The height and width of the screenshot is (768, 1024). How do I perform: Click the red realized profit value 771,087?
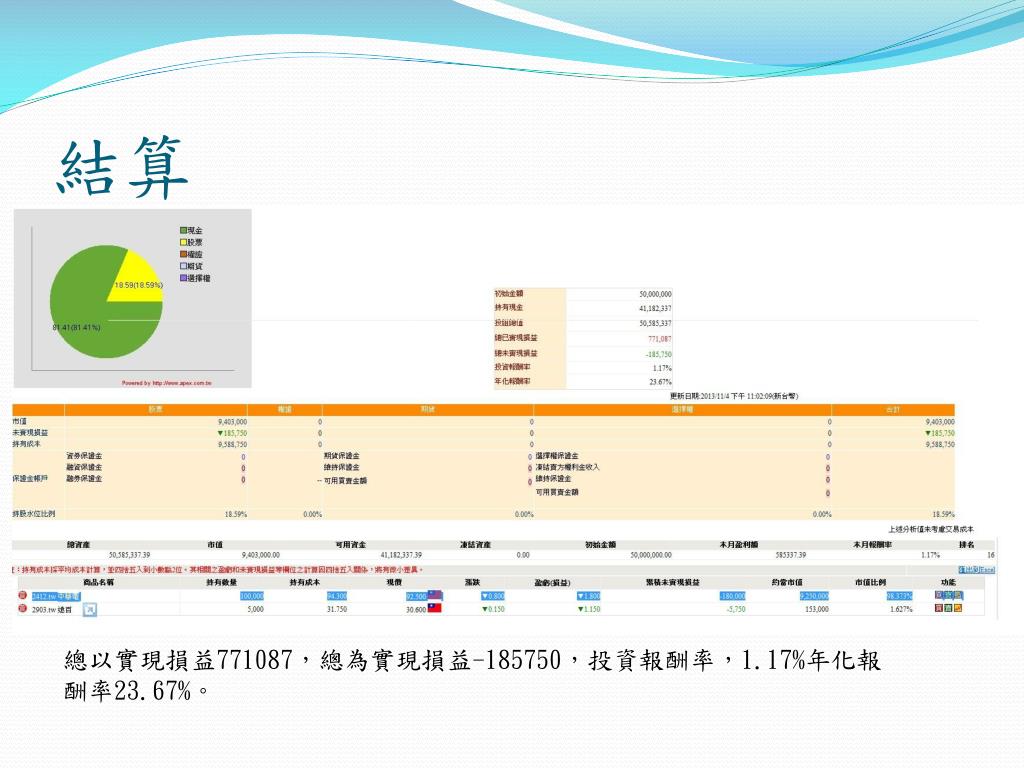tap(660, 339)
